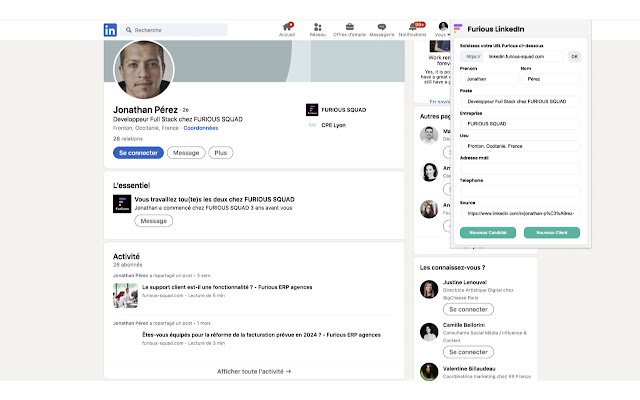This screenshot has width=640, height=400.
Task: Open the Plus options button
Action: (x=221, y=153)
